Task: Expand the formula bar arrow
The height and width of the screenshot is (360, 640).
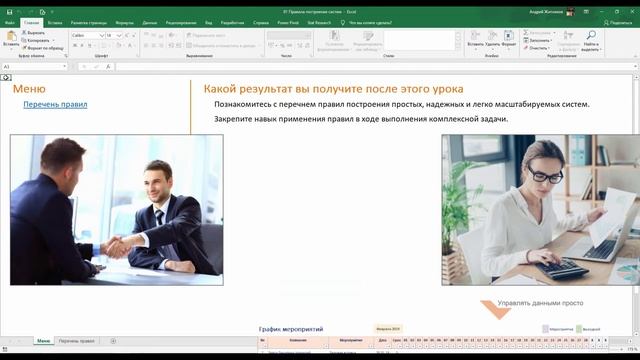Action: pos(636,67)
